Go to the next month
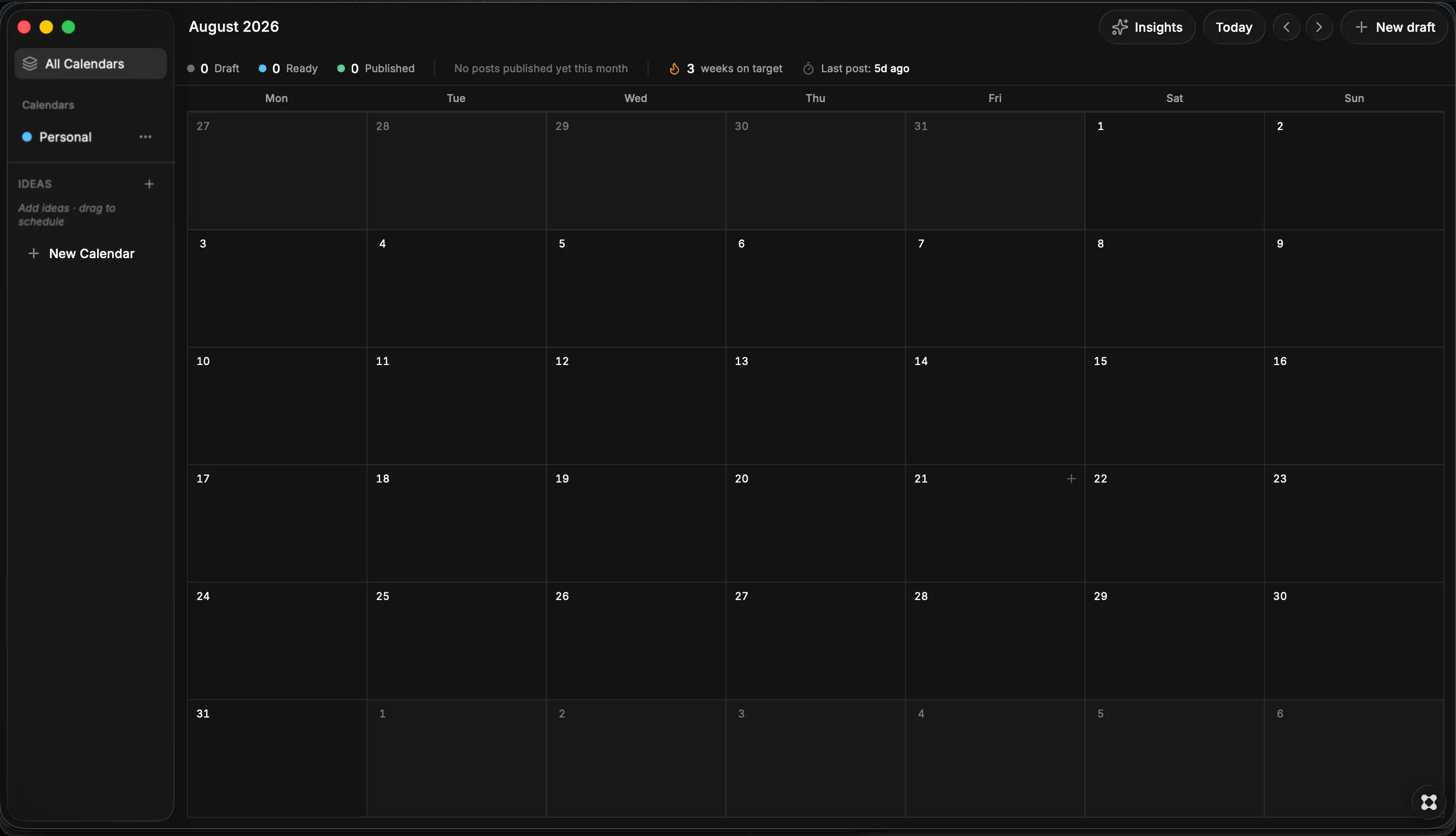Screen dimensions: 1456x836 click(x=1319, y=27)
